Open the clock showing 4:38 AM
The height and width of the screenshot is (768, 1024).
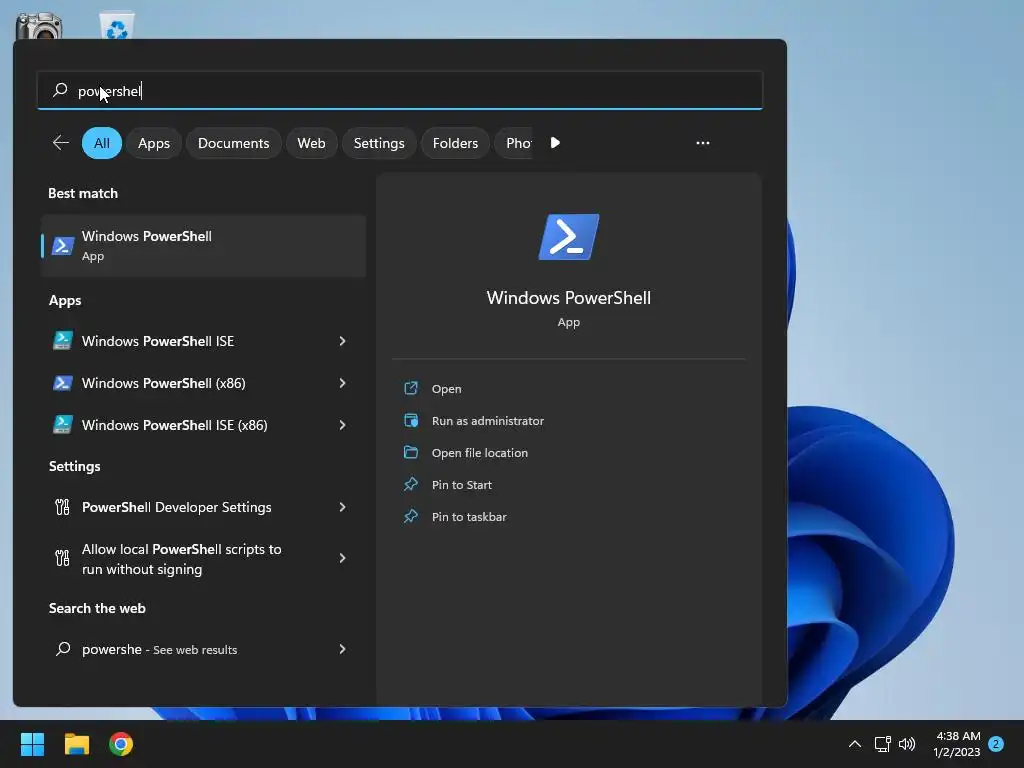pyautogui.click(x=957, y=744)
